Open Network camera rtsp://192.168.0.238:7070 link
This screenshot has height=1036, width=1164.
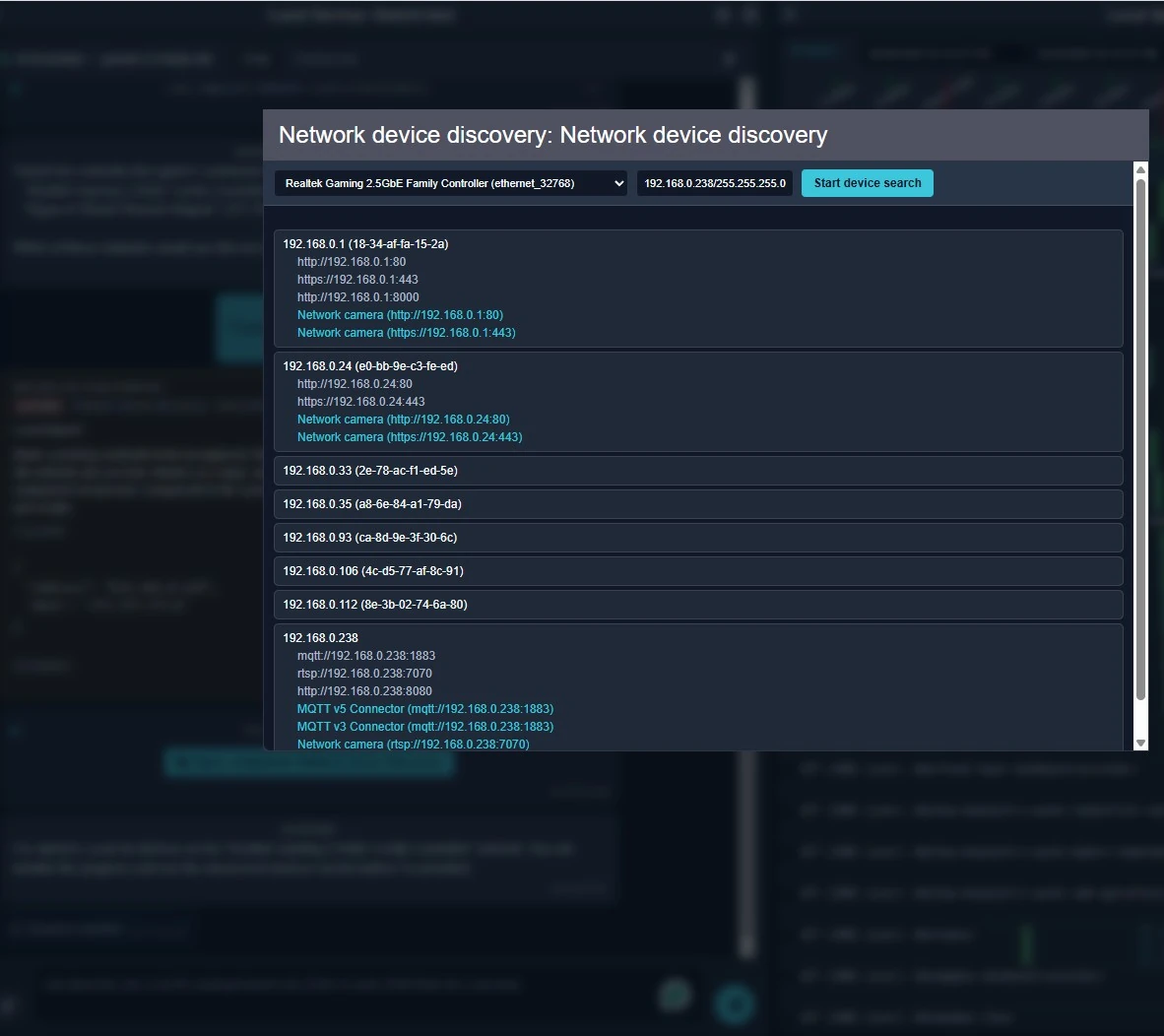click(413, 745)
